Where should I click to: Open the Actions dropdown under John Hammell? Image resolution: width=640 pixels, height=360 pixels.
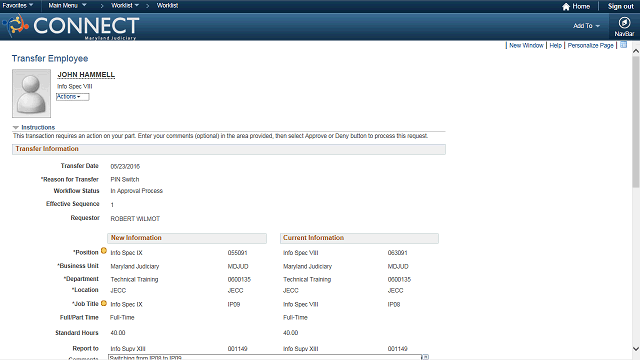(x=72, y=97)
